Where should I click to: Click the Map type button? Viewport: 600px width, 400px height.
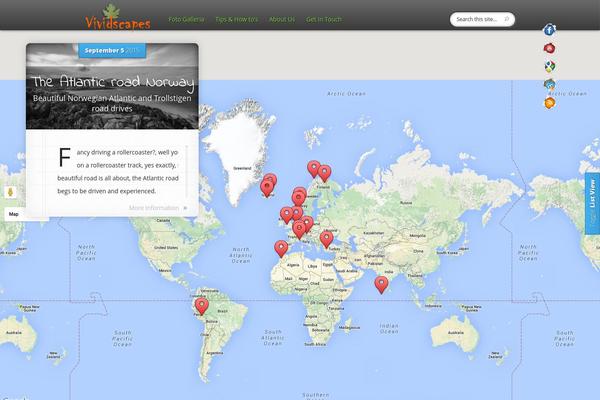(x=14, y=214)
